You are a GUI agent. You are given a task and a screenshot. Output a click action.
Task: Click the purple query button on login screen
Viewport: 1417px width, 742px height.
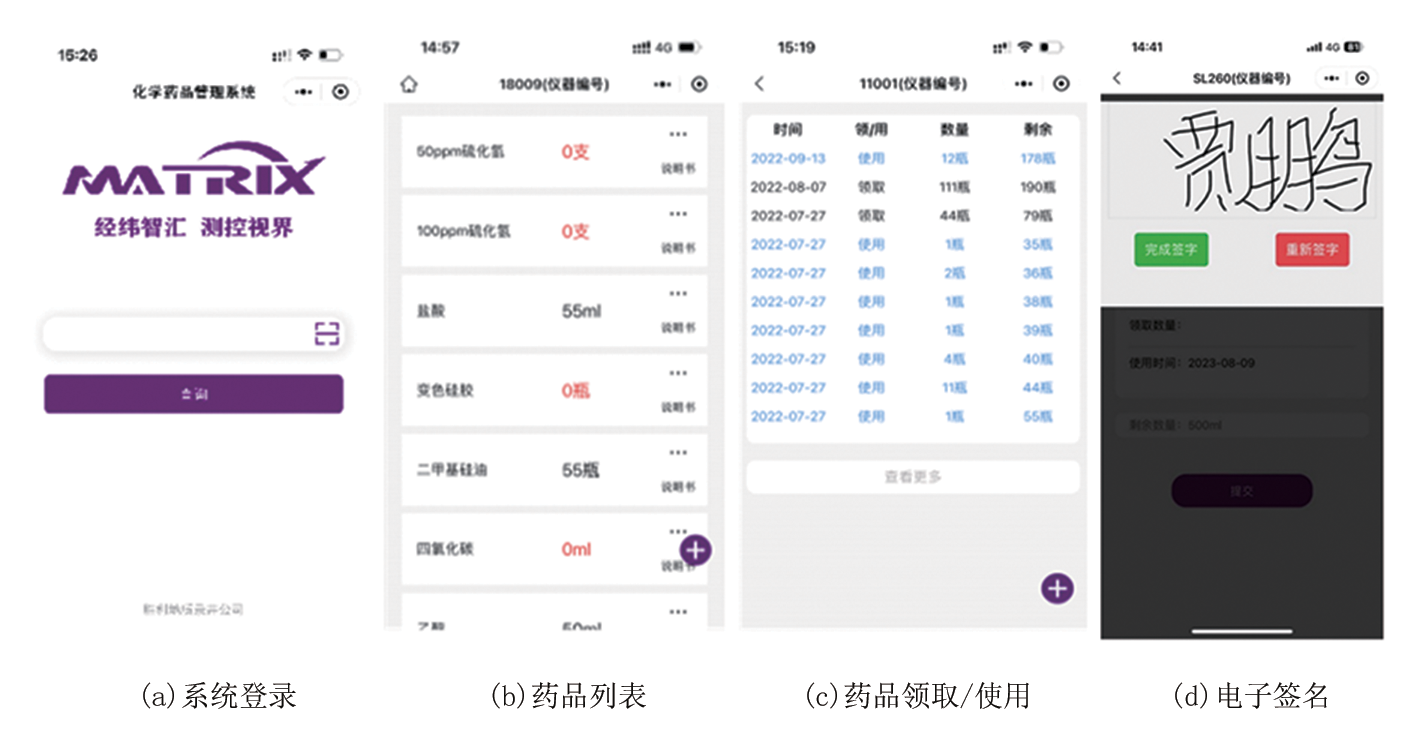(x=193, y=394)
